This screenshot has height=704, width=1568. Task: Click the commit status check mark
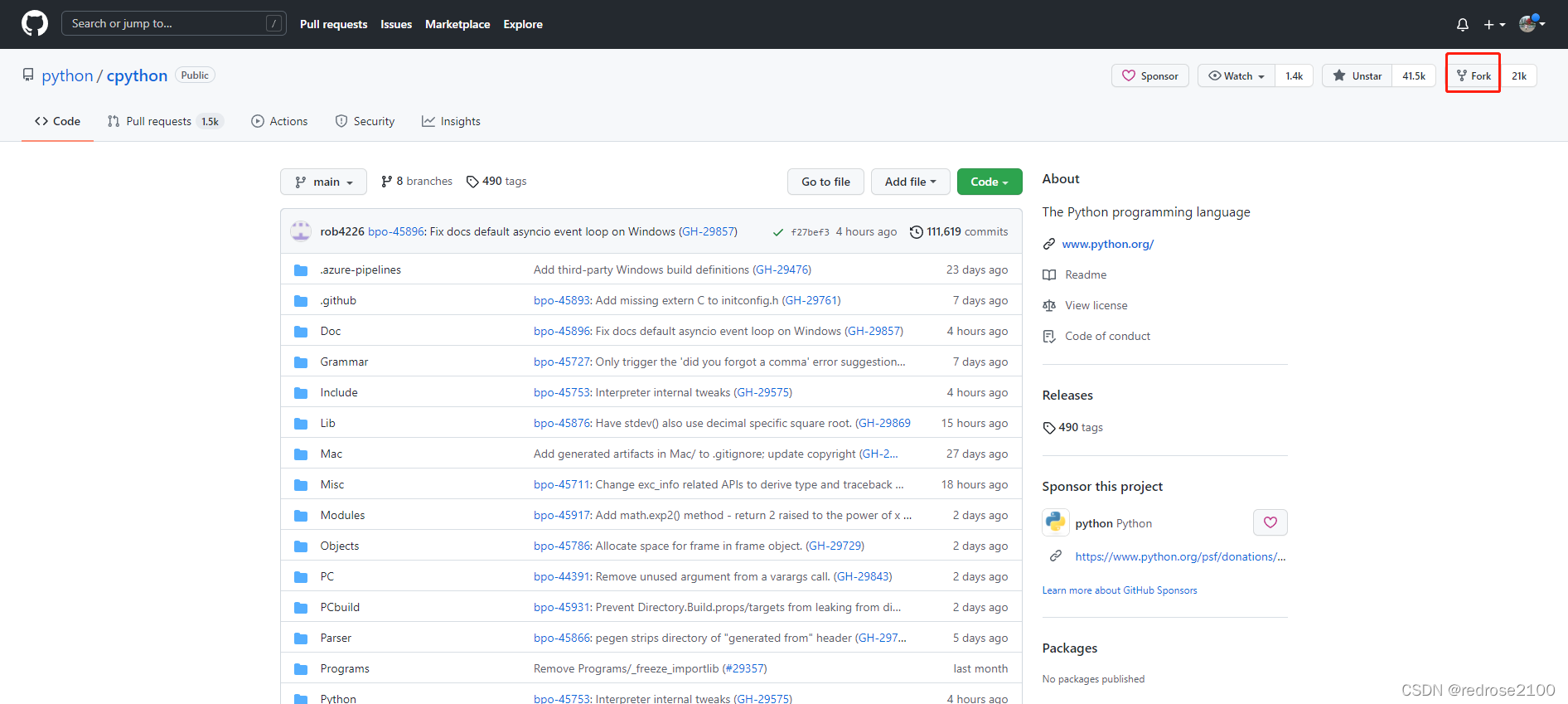coord(777,232)
